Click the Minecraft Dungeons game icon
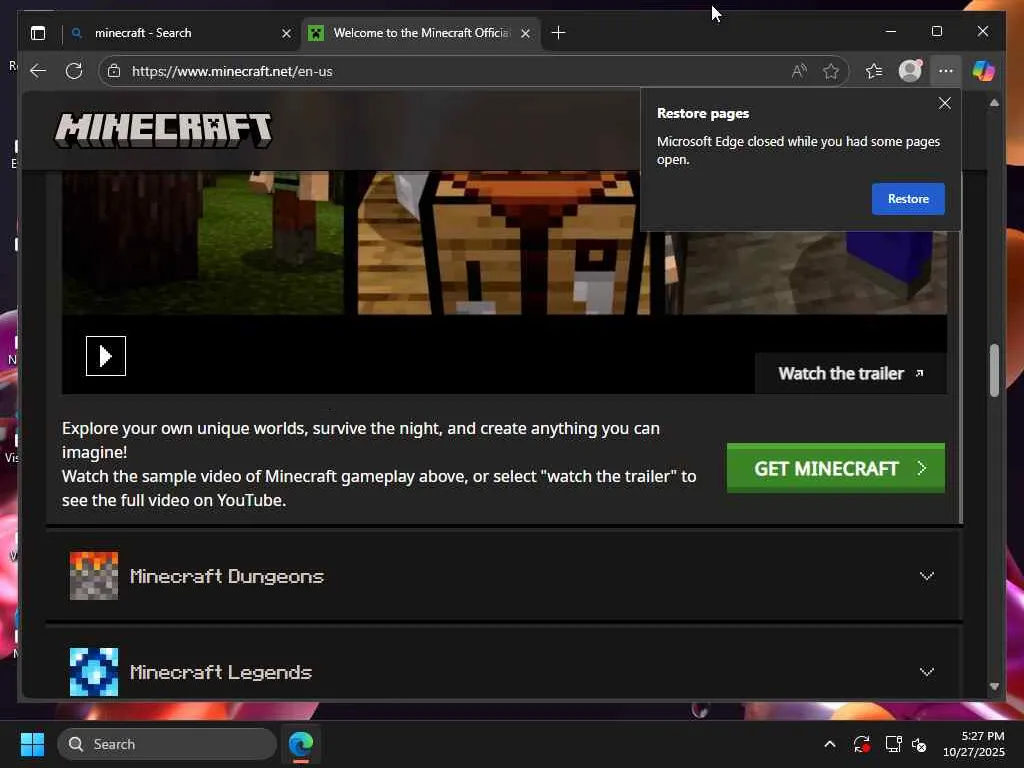1024x768 pixels. click(94, 575)
